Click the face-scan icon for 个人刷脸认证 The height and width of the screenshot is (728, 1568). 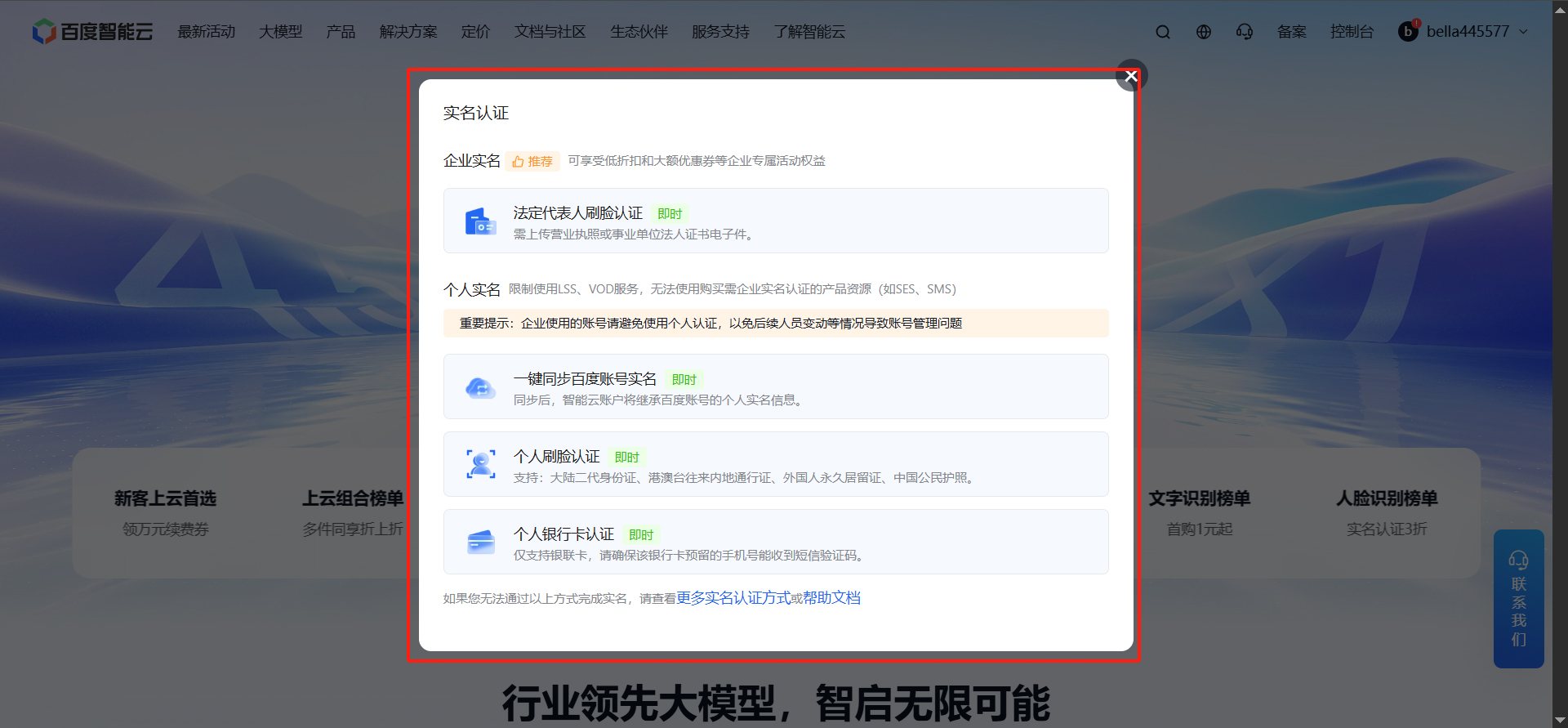point(480,464)
